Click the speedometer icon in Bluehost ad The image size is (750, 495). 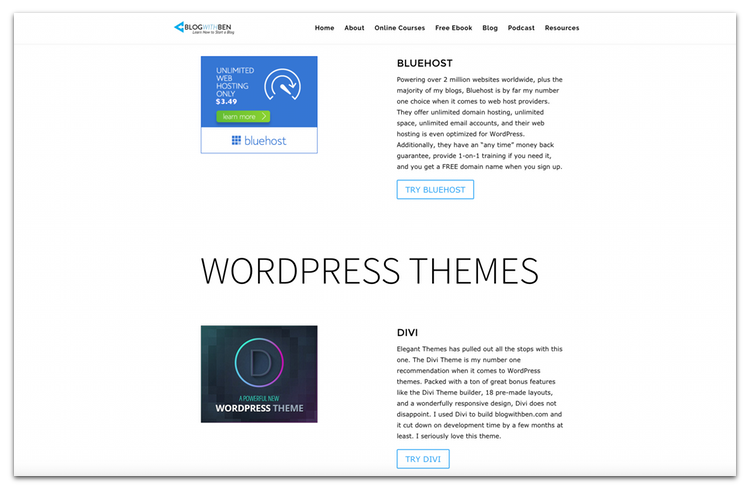283,85
